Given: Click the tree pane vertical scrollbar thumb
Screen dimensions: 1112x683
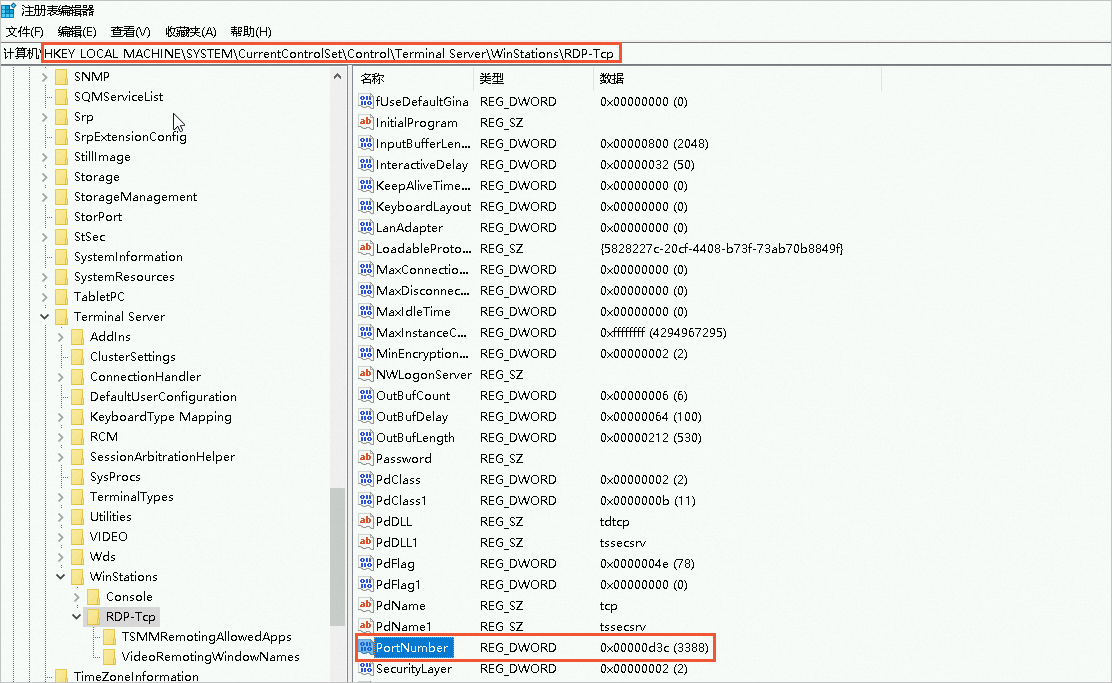Looking at the screenshot, I should pos(338,557).
